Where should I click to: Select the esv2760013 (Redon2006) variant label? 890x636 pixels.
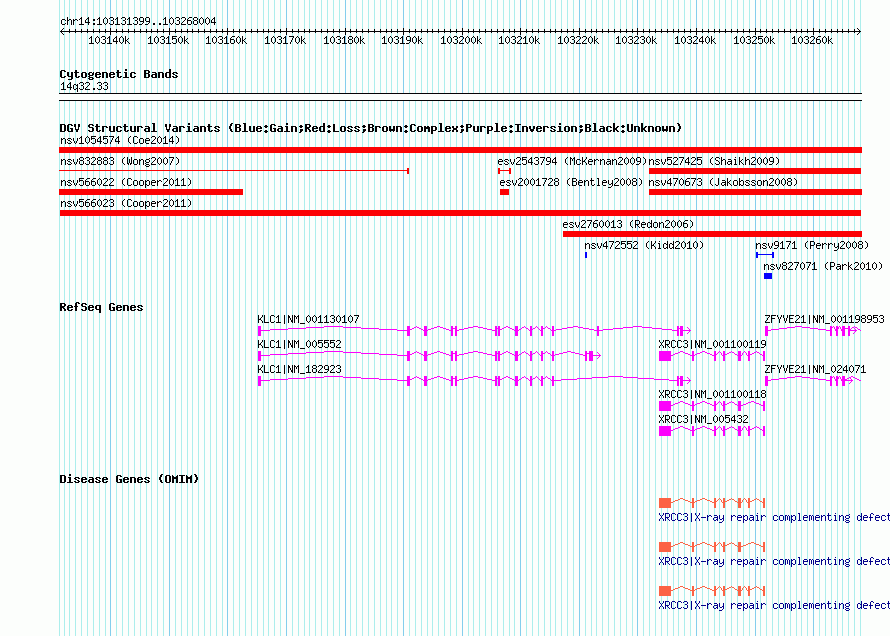click(x=628, y=224)
